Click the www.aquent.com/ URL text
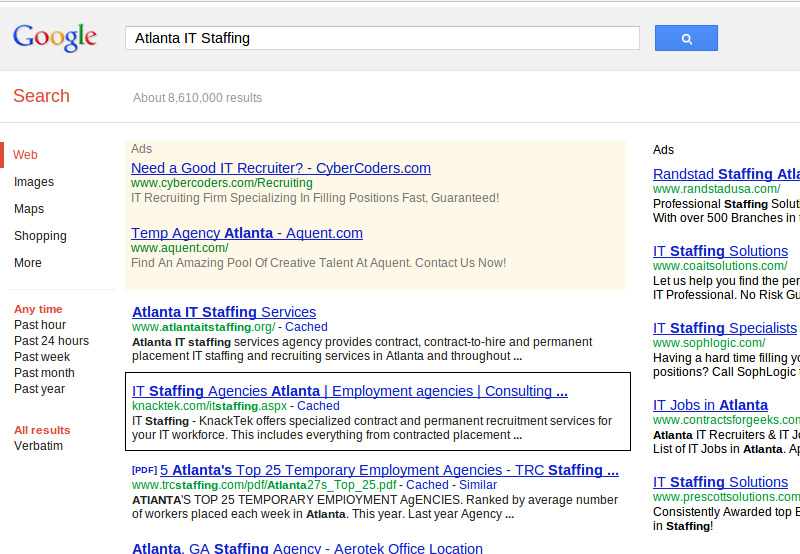 (x=180, y=248)
